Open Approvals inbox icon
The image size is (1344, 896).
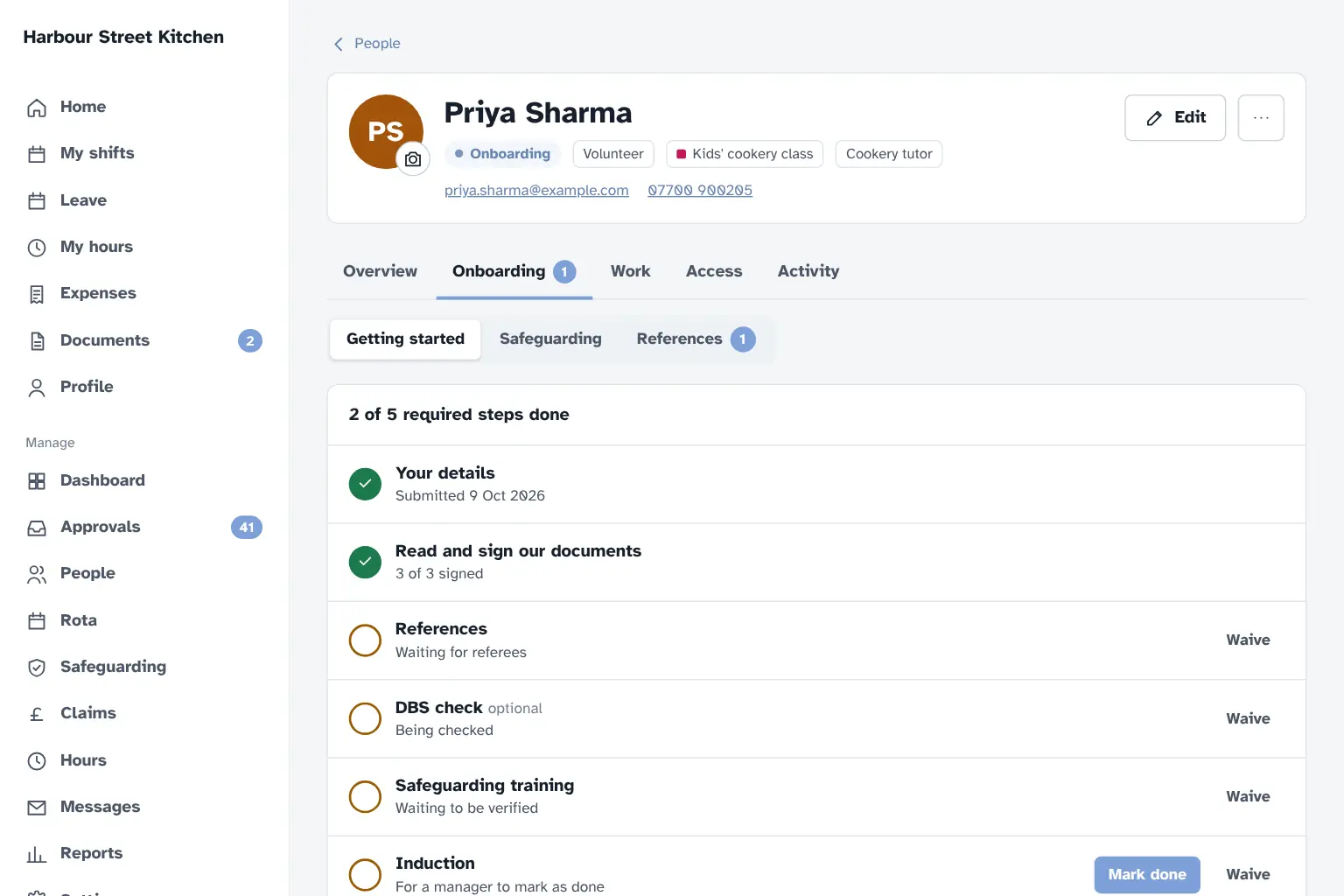click(x=37, y=528)
